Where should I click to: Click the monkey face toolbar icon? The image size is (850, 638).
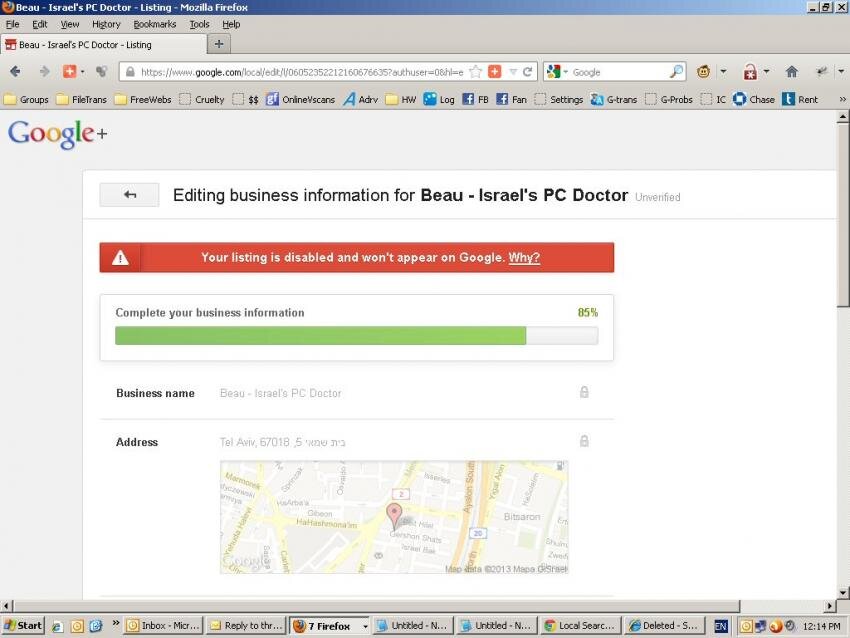point(703,72)
